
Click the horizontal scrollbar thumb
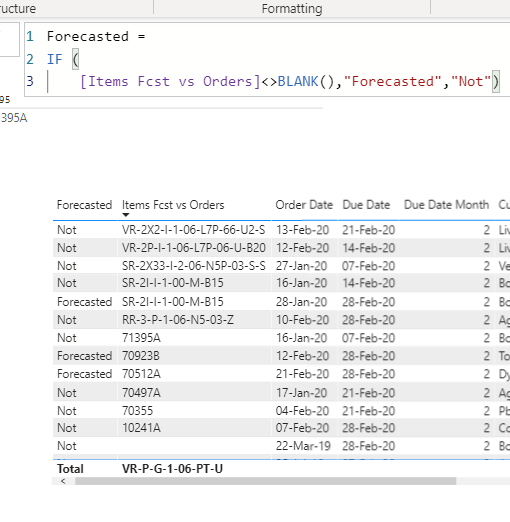point(265,481)
